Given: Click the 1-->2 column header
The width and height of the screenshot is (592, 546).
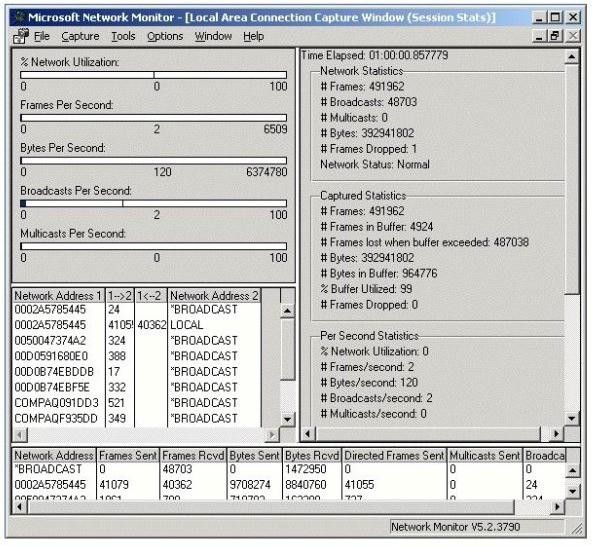Looking at the screenshot, I should click(x=120, y=296).
